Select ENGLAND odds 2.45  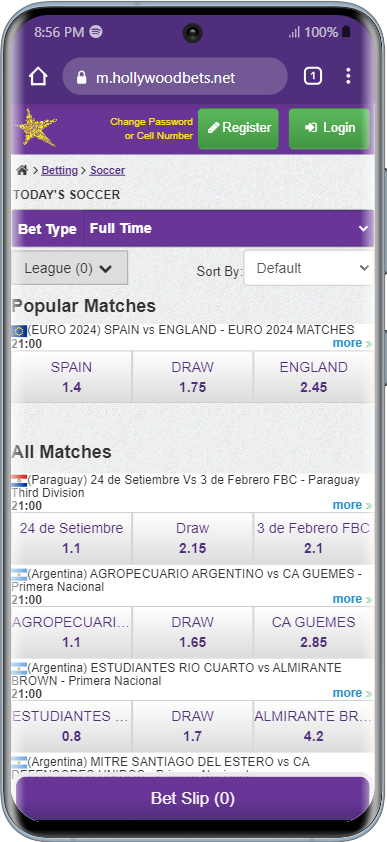[x=313, y=377]
